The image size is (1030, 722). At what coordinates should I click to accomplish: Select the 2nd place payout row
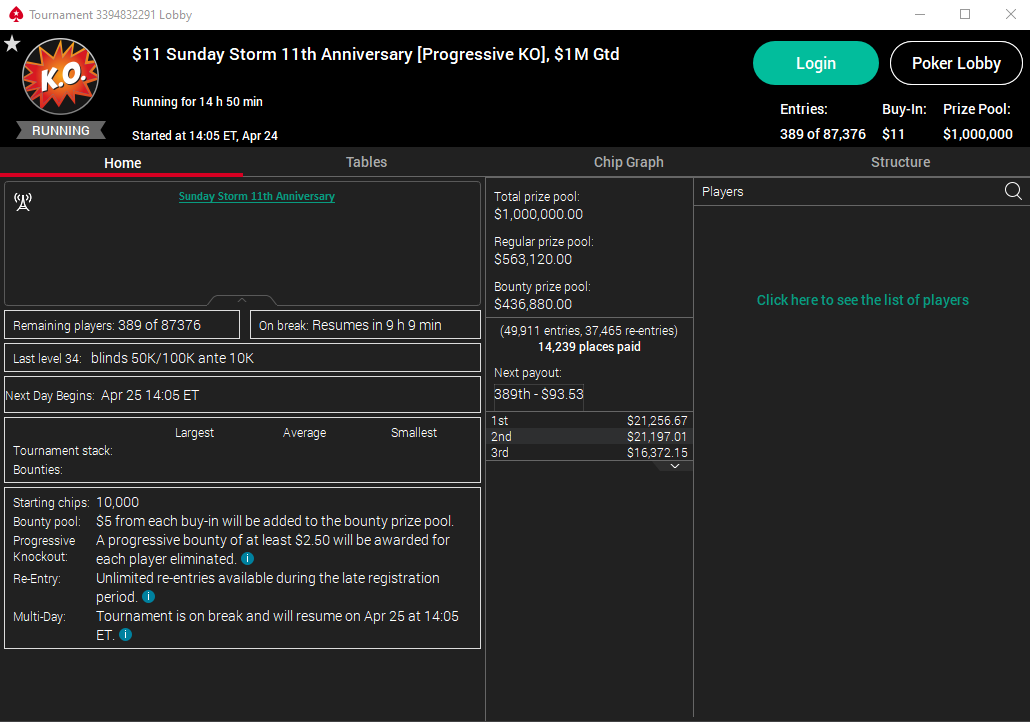point(589,436)
